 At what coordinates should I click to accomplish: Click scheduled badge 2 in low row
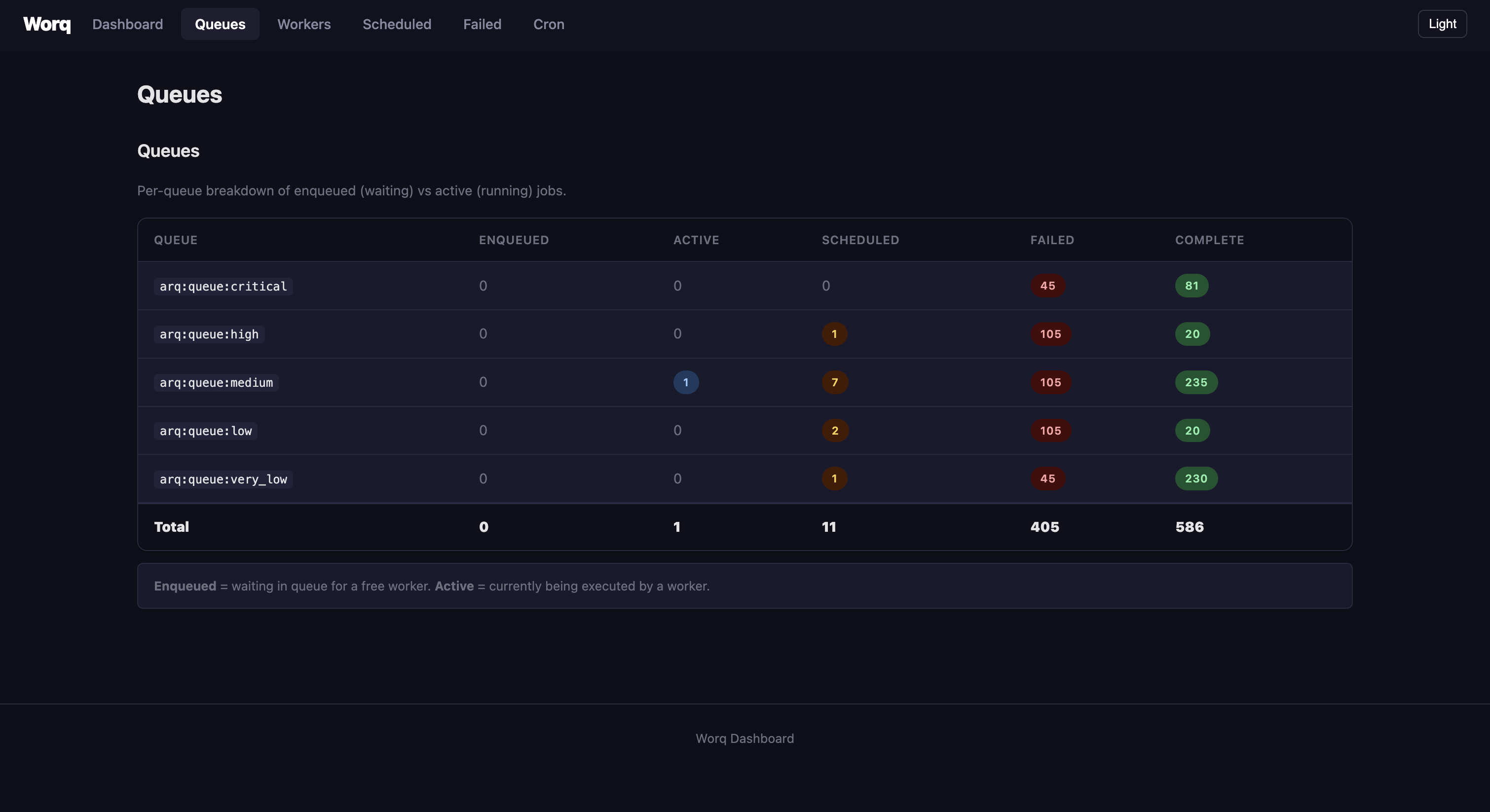835,430
